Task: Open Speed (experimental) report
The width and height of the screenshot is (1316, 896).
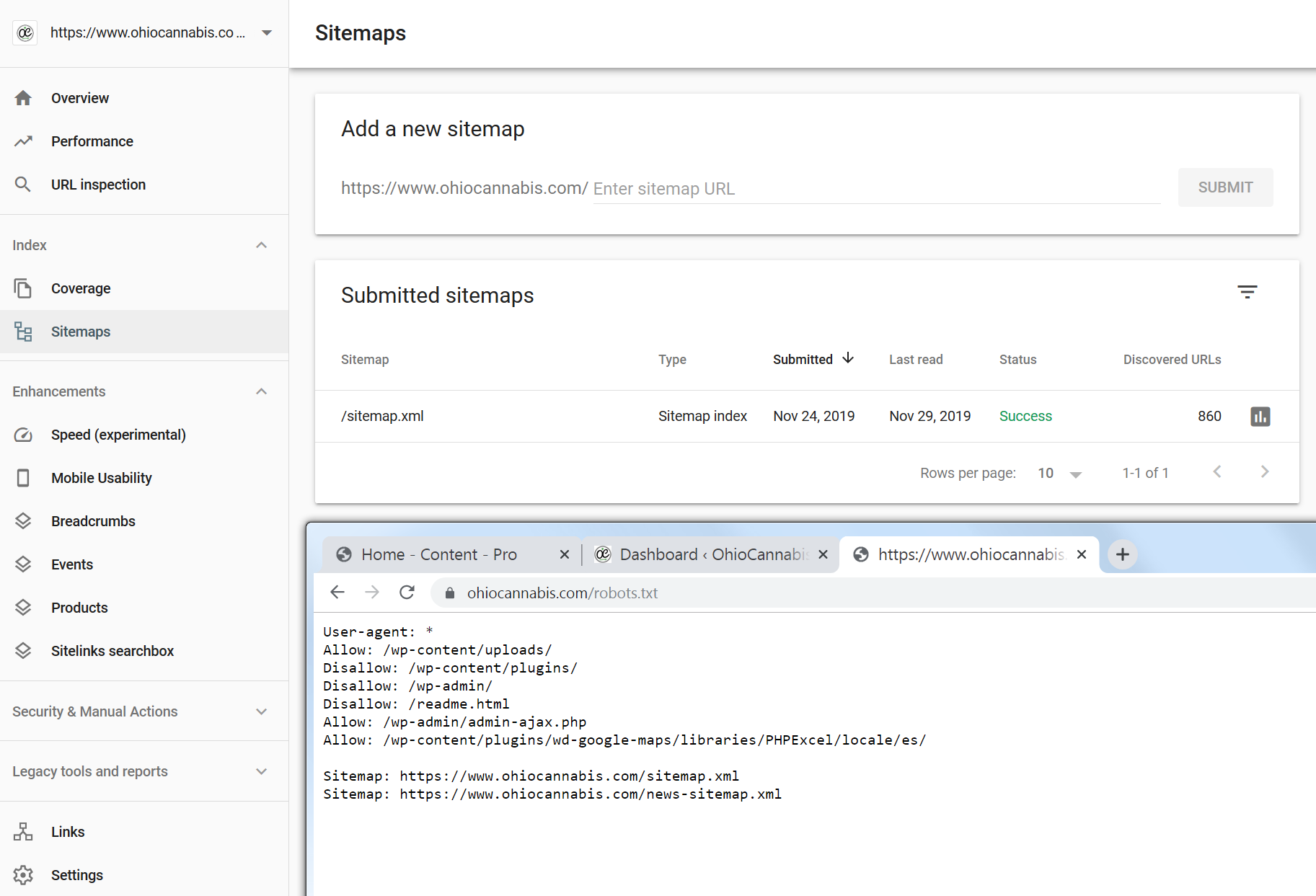Action: point(144,435)
